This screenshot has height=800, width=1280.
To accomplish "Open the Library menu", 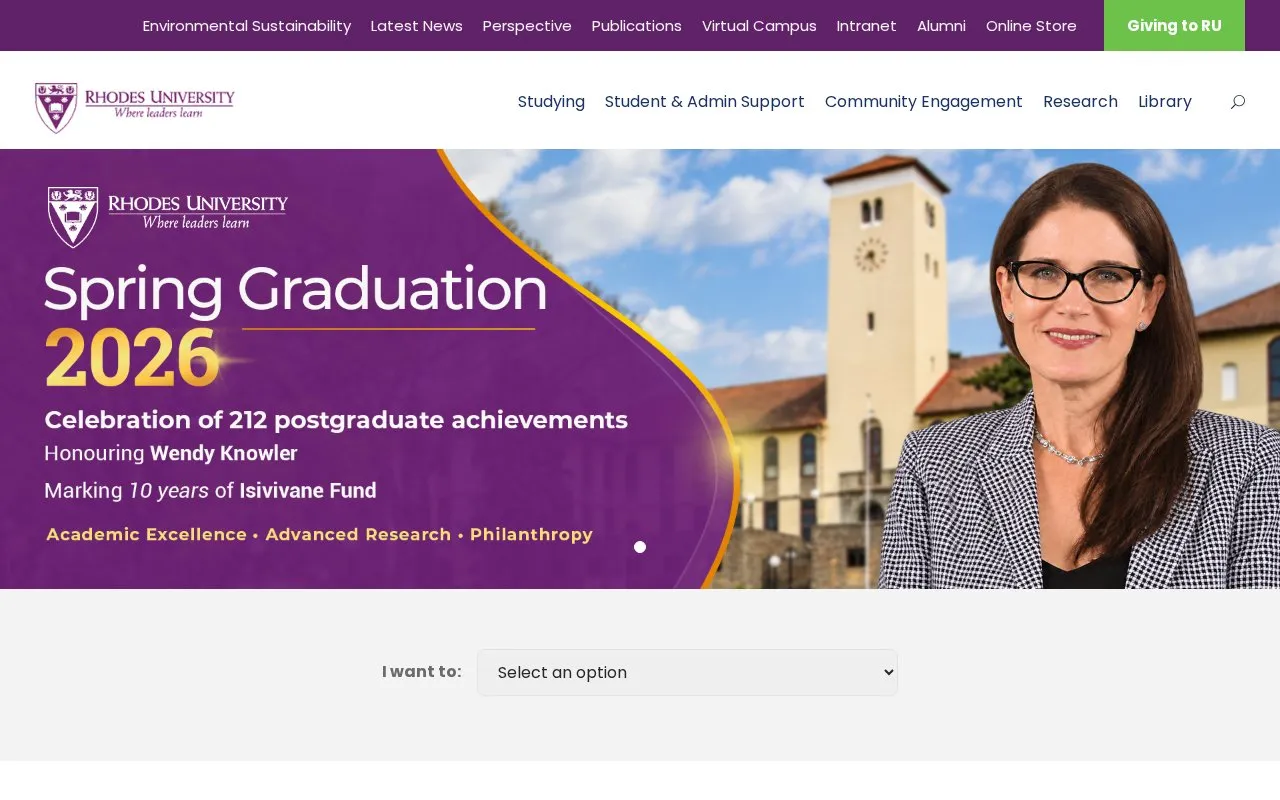I will [x=1165, y=102].
